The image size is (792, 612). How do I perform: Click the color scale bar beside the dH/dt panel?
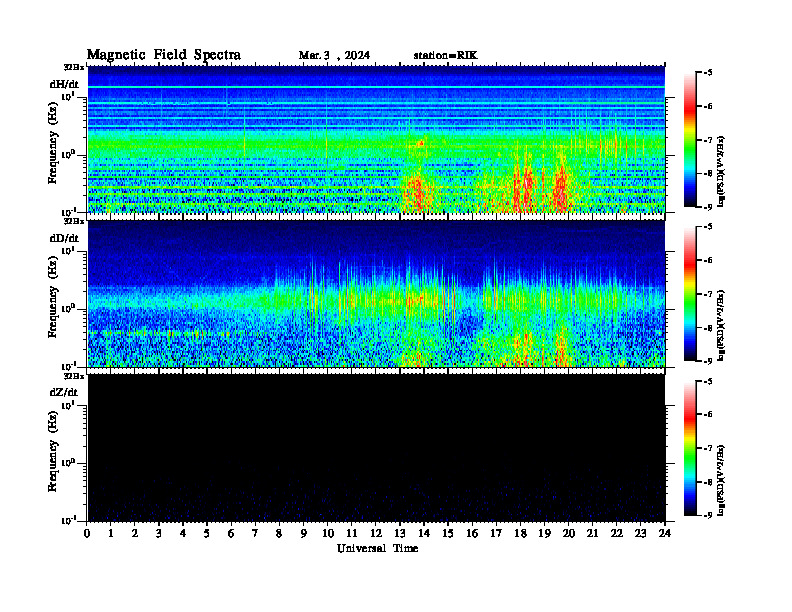point(690,140)
